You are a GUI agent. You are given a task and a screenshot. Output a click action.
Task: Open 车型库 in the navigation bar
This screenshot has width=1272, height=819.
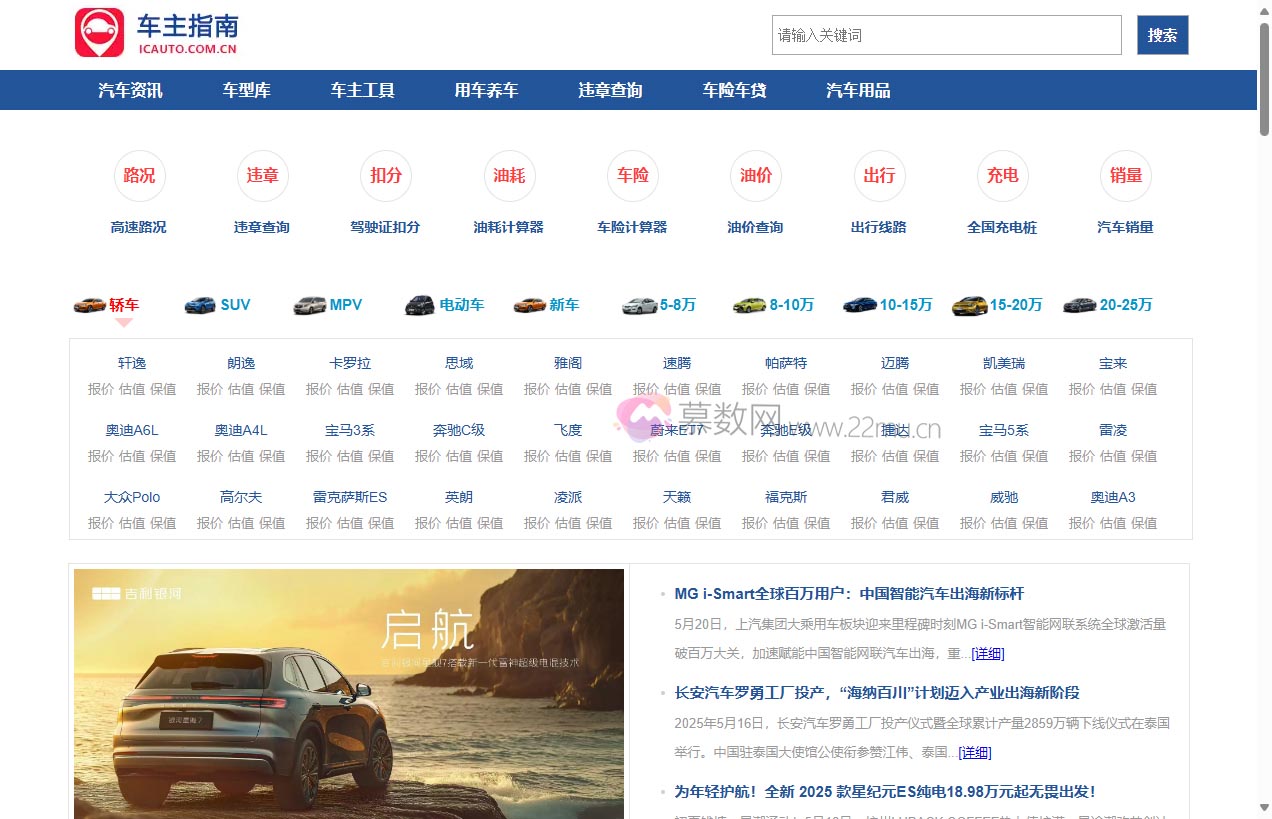(246, 91)
